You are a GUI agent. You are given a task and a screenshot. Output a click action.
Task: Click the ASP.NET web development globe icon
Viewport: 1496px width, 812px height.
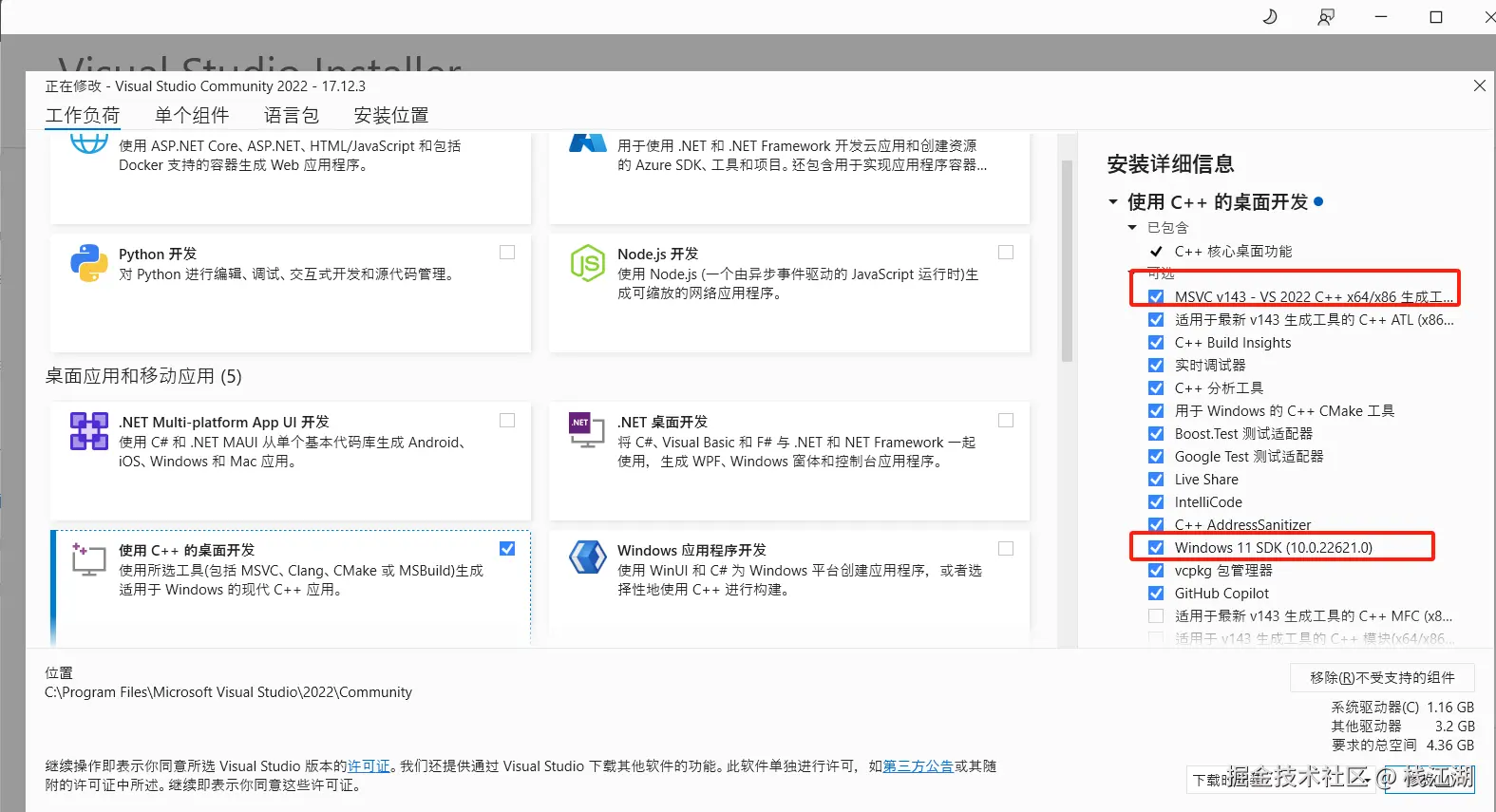tap(88, 142)
